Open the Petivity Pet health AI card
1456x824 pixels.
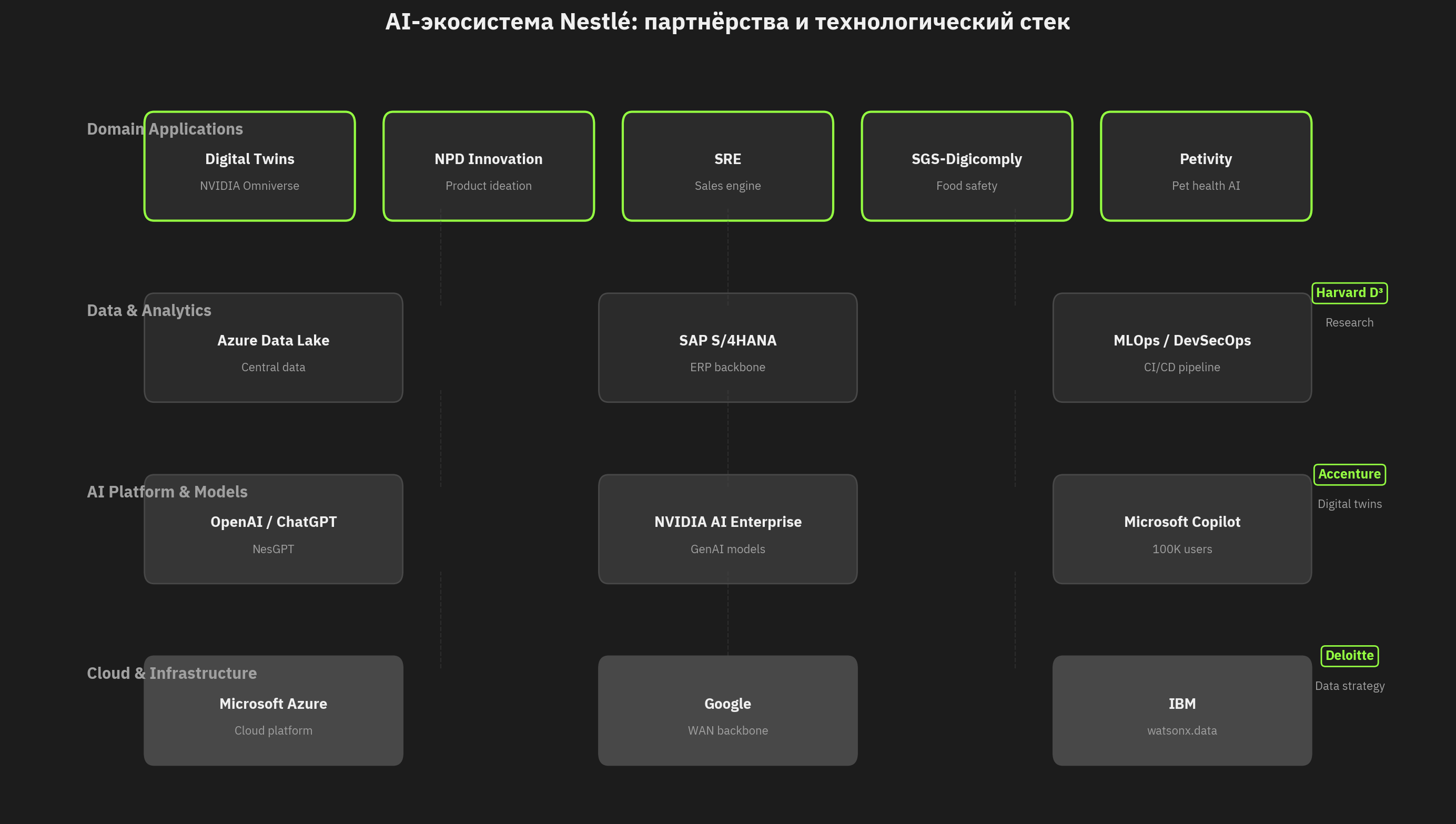click(x=1206, y=166)
